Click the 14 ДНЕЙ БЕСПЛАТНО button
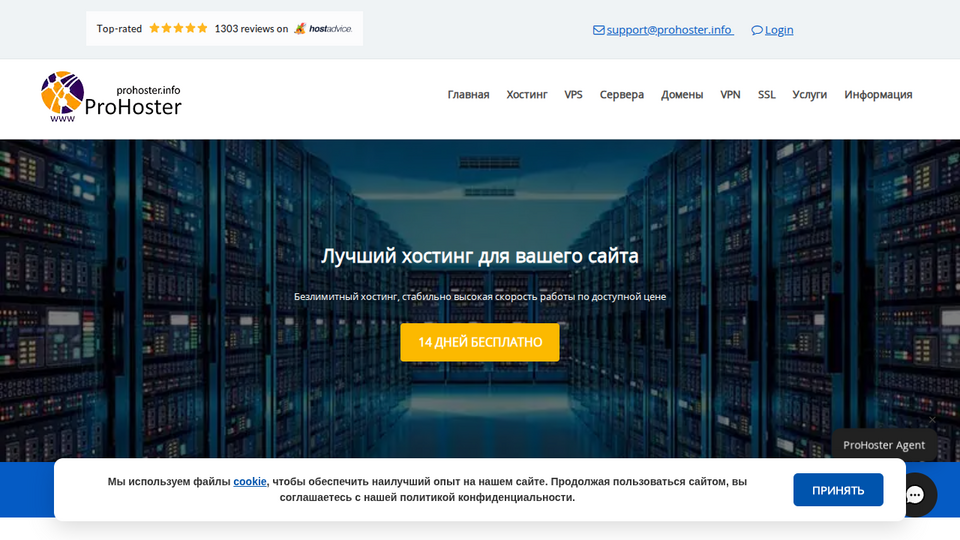 pyautogui.click(x=480, y=342)
